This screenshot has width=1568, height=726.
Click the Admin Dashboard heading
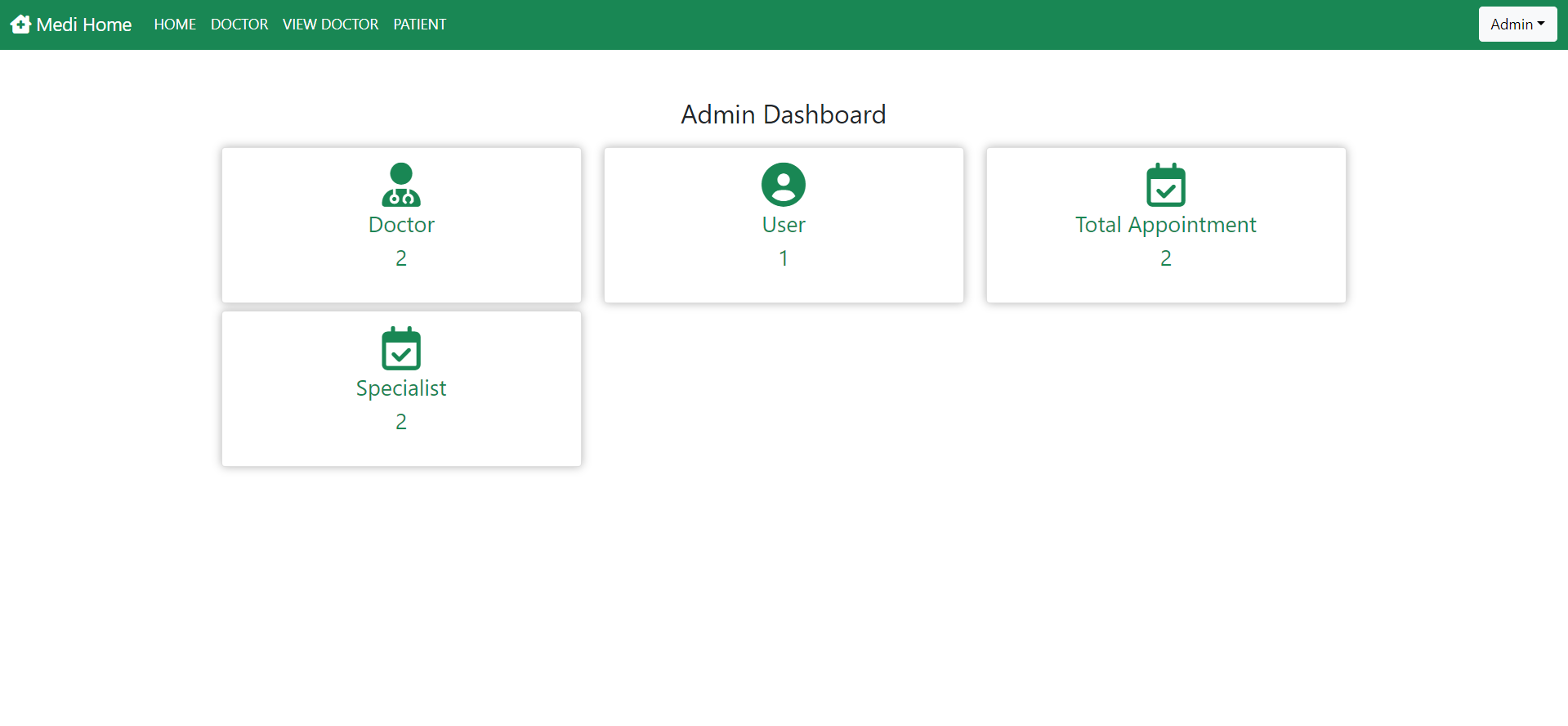pos(784,114)
